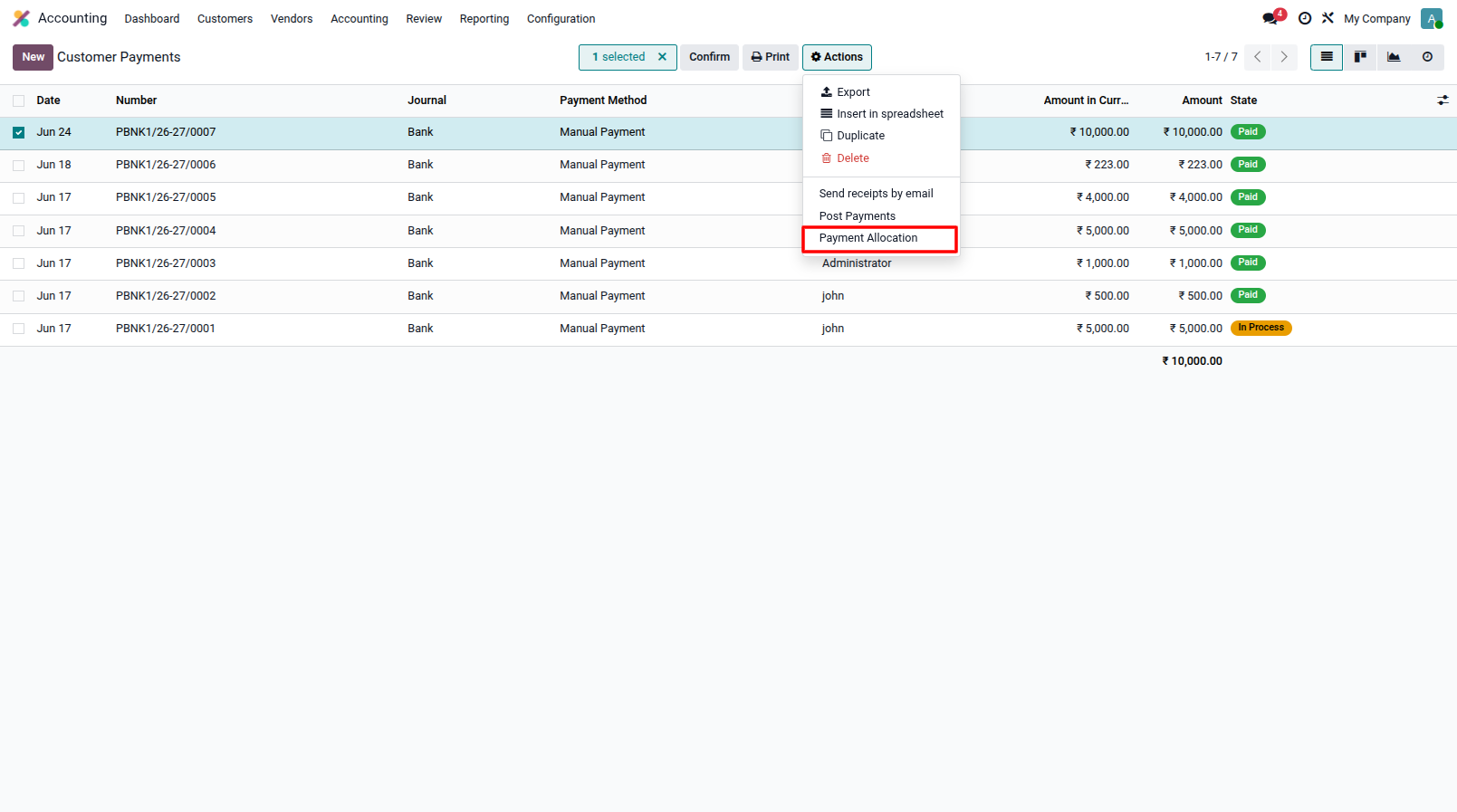This screenshot has height=812, width=1457.
Task: Sort by the Number column header
Action: (137, 100)
